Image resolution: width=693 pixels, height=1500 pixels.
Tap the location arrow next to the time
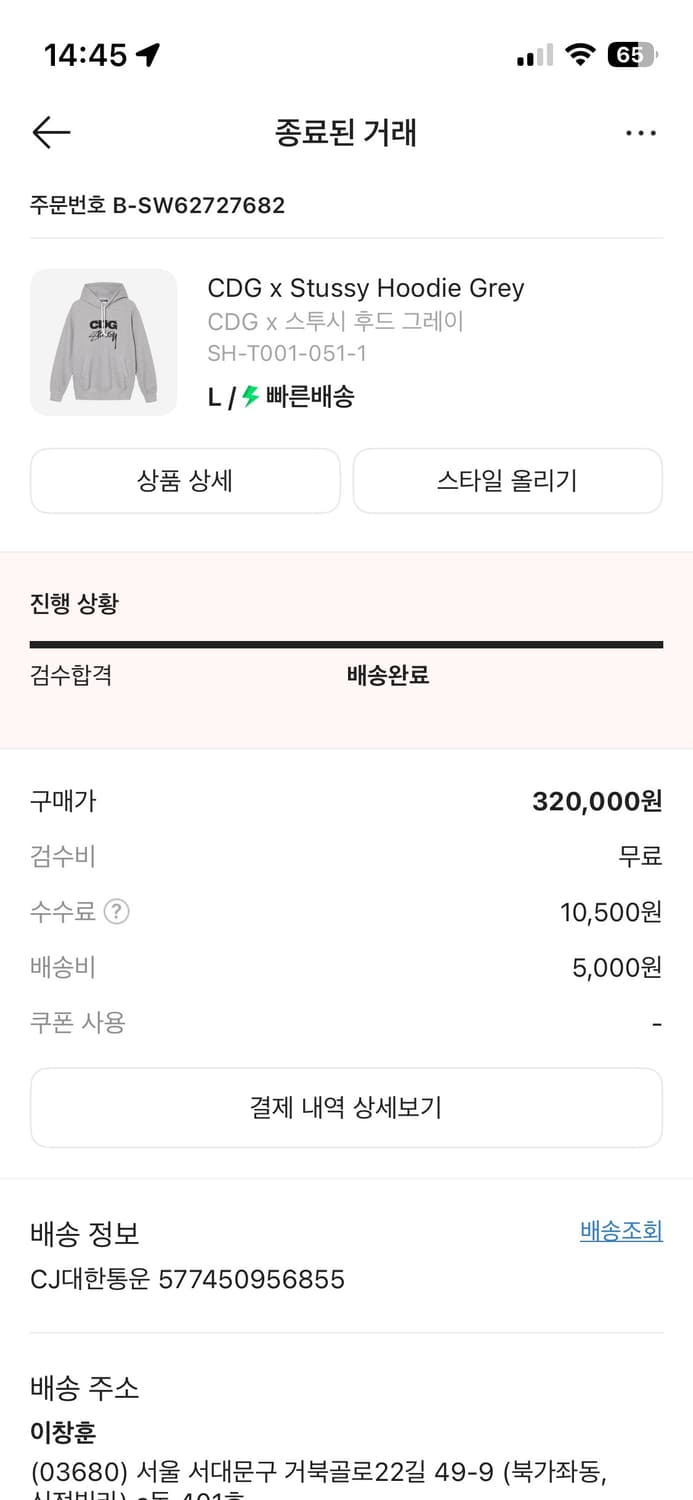click(147, 55)
